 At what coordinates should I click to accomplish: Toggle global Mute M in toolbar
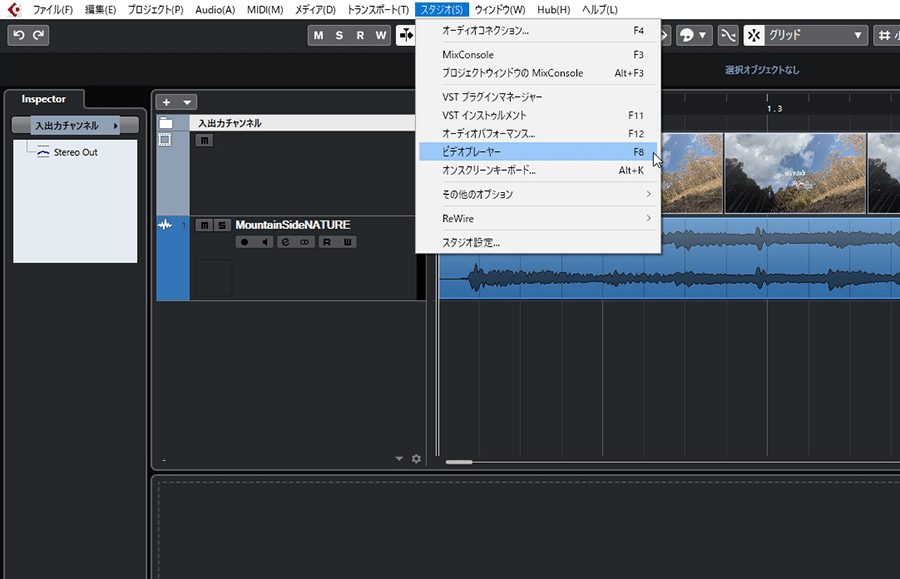319,35
